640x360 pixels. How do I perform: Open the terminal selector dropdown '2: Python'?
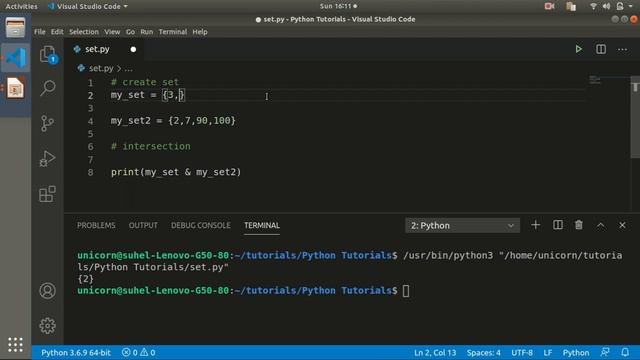pyautogui.click(x=462, y=225)
